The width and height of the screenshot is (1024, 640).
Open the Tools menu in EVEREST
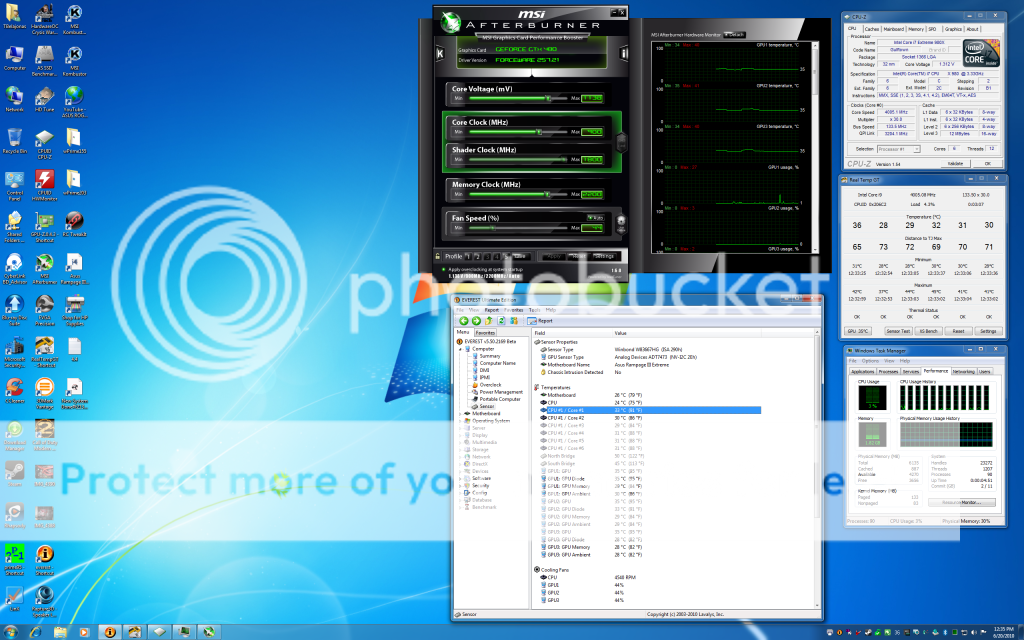pos(534,310)
